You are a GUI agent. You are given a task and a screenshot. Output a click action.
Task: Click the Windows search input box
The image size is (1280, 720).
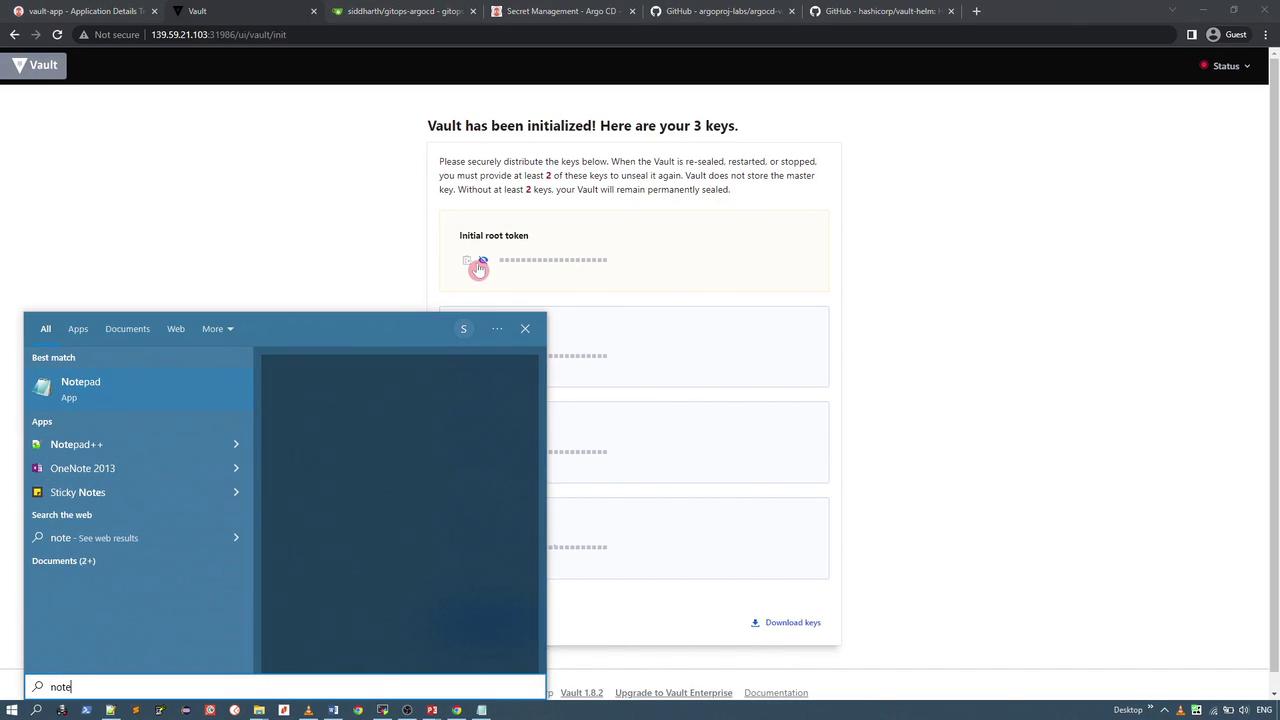[x=285, y=687]
